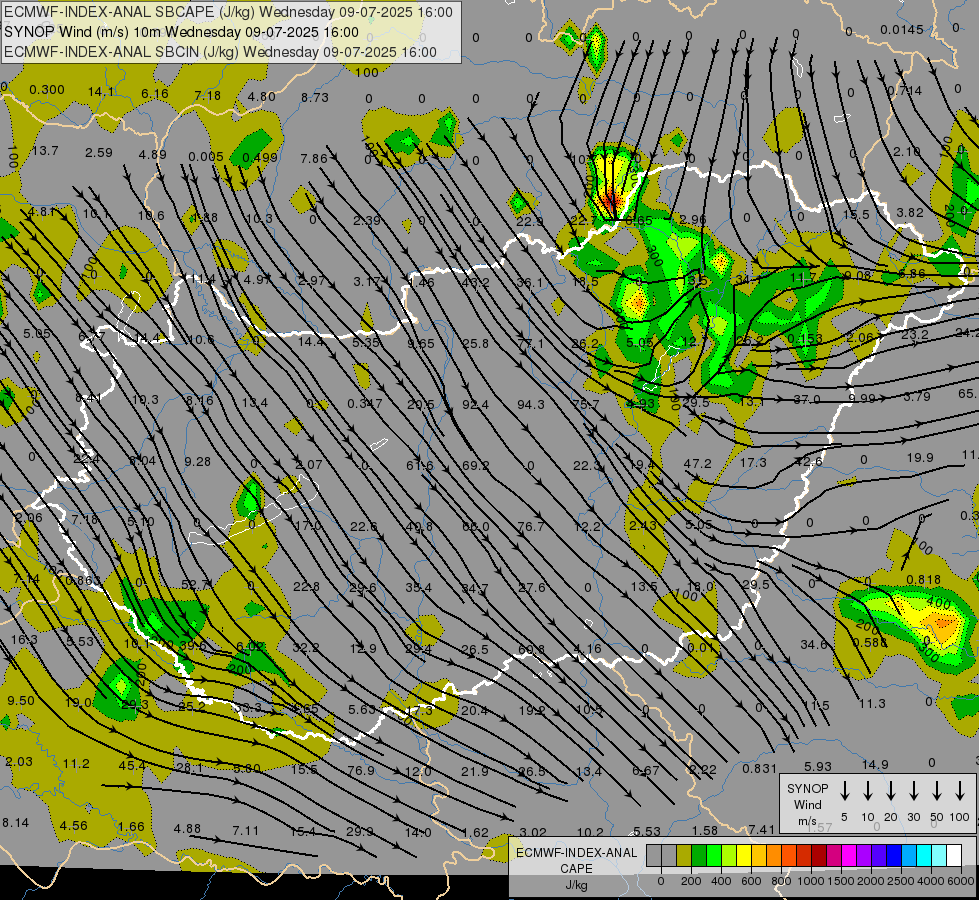This screenshot has height=900, width=979.
Task: Click the 20 m/s wind arrow in legend
Action: click(x=890, y=791)
